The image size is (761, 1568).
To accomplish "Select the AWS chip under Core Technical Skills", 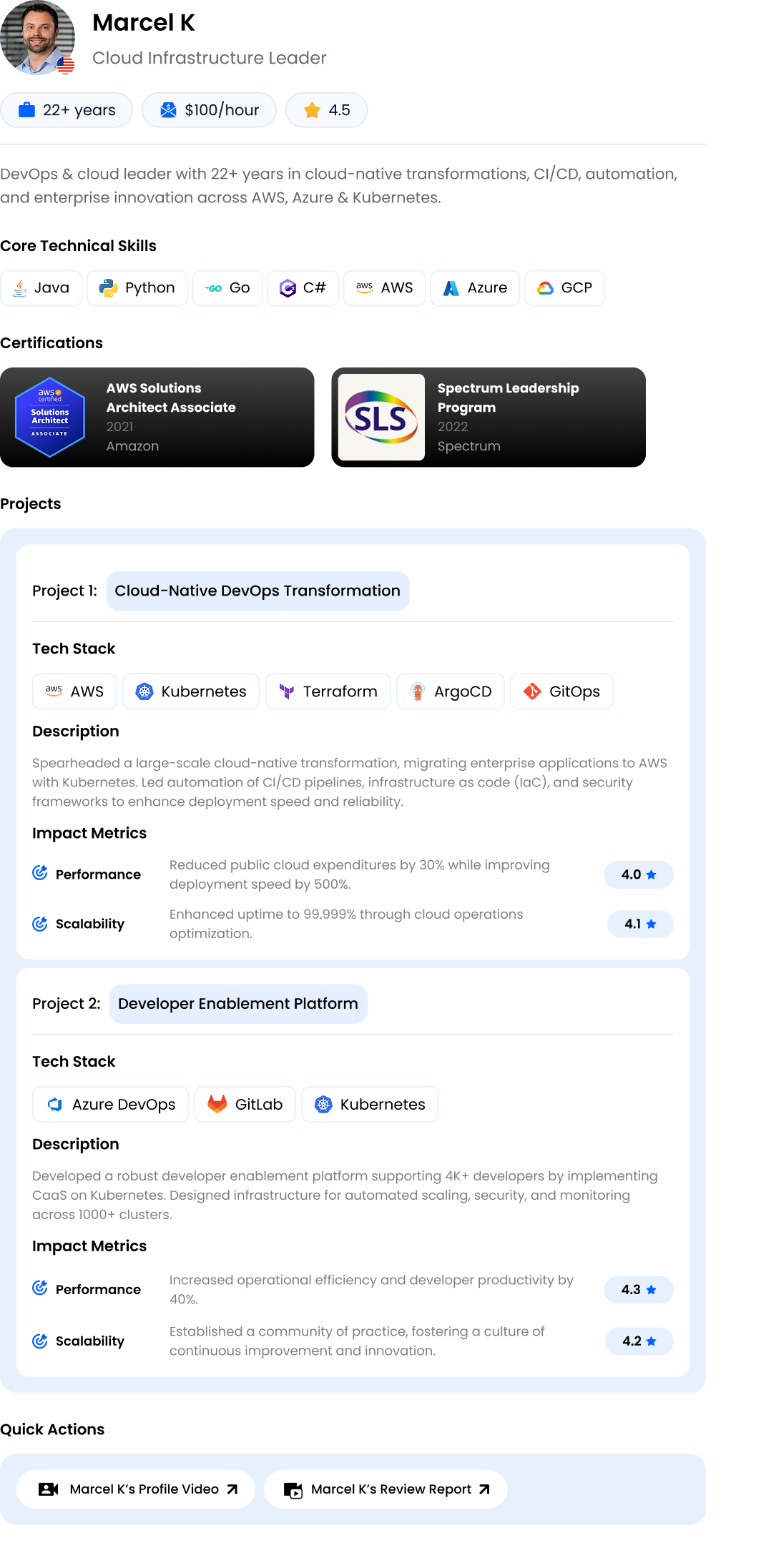I will (x=385, y=288).
